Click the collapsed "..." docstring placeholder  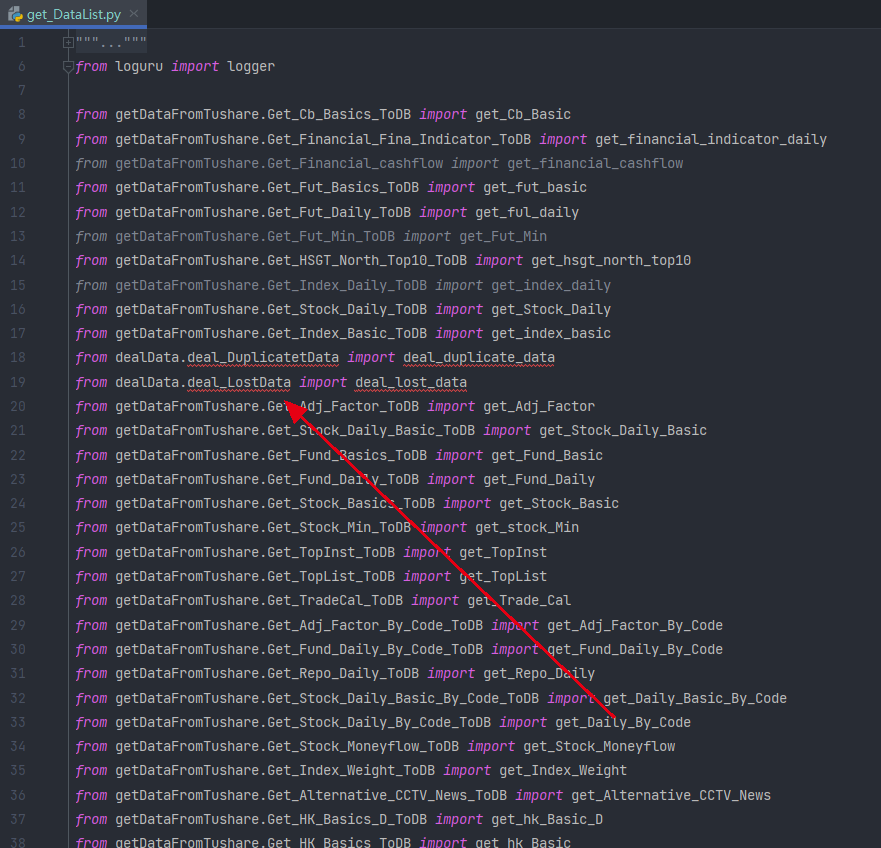coord(110,43)
